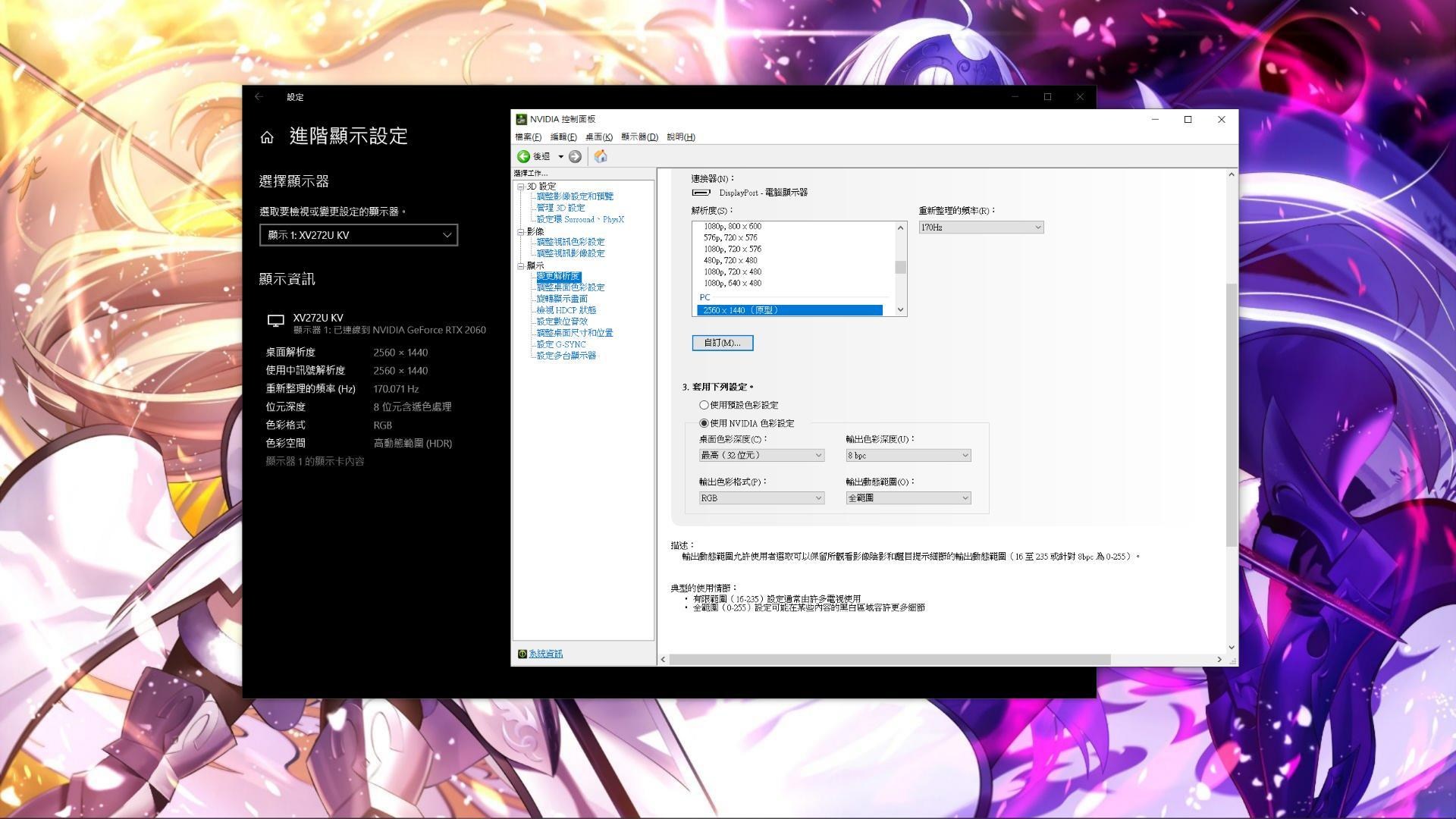The height and width of the screenshot is (819, 1456).
Task: Click the home icon in Settings window
Action: click(x=267, y=137)
